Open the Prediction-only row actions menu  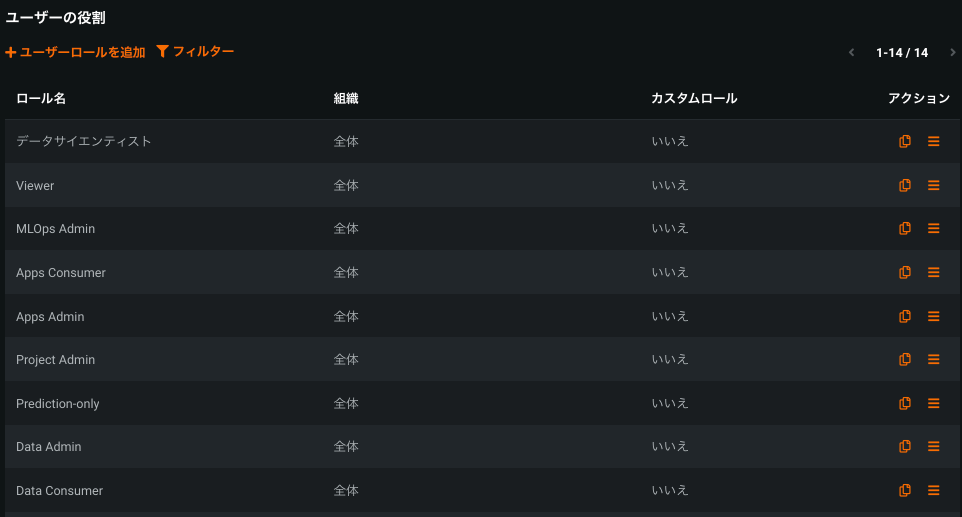(934, 403)
